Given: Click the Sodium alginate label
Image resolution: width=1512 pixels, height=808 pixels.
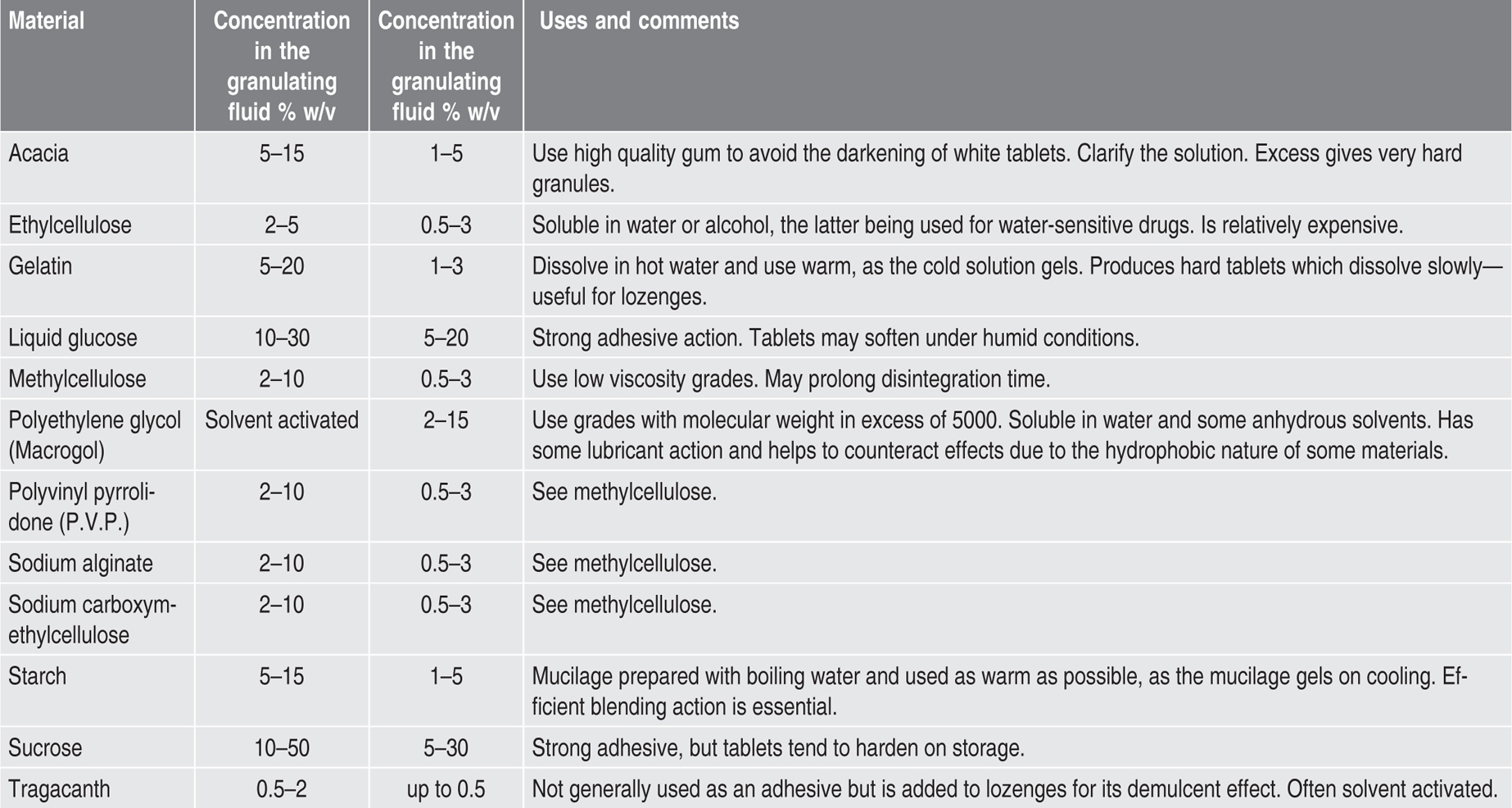Looking at the screenshot, I should click(80, 563).
